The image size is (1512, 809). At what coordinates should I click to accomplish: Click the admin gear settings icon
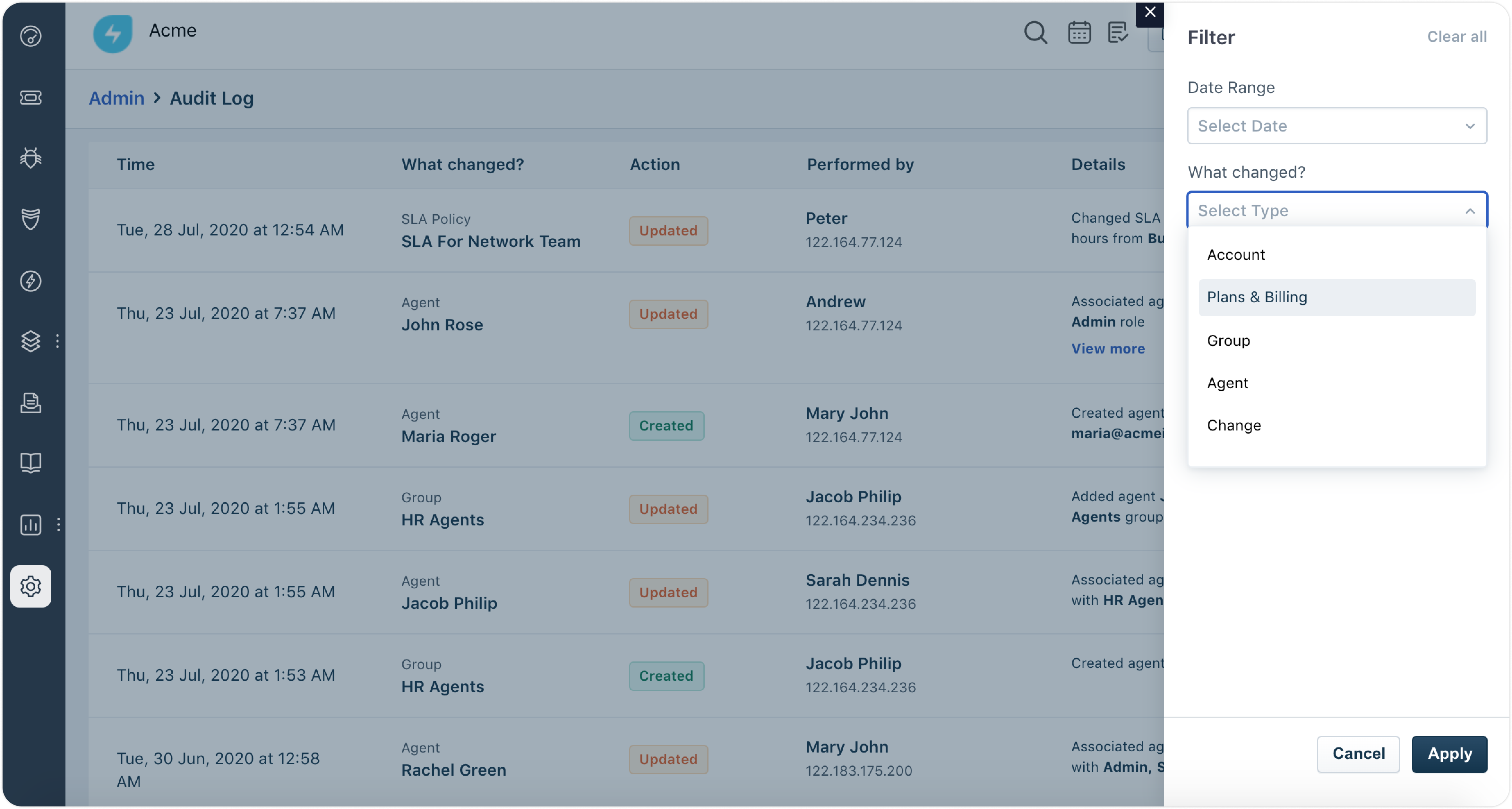click(x=30, y=586)
